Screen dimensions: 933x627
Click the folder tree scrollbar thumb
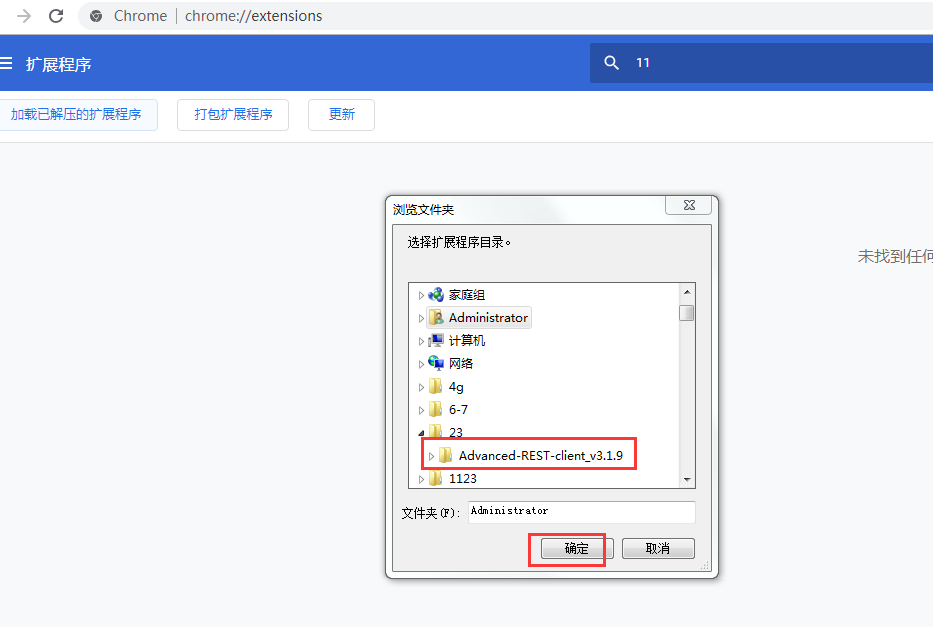(x=687, y=313)
